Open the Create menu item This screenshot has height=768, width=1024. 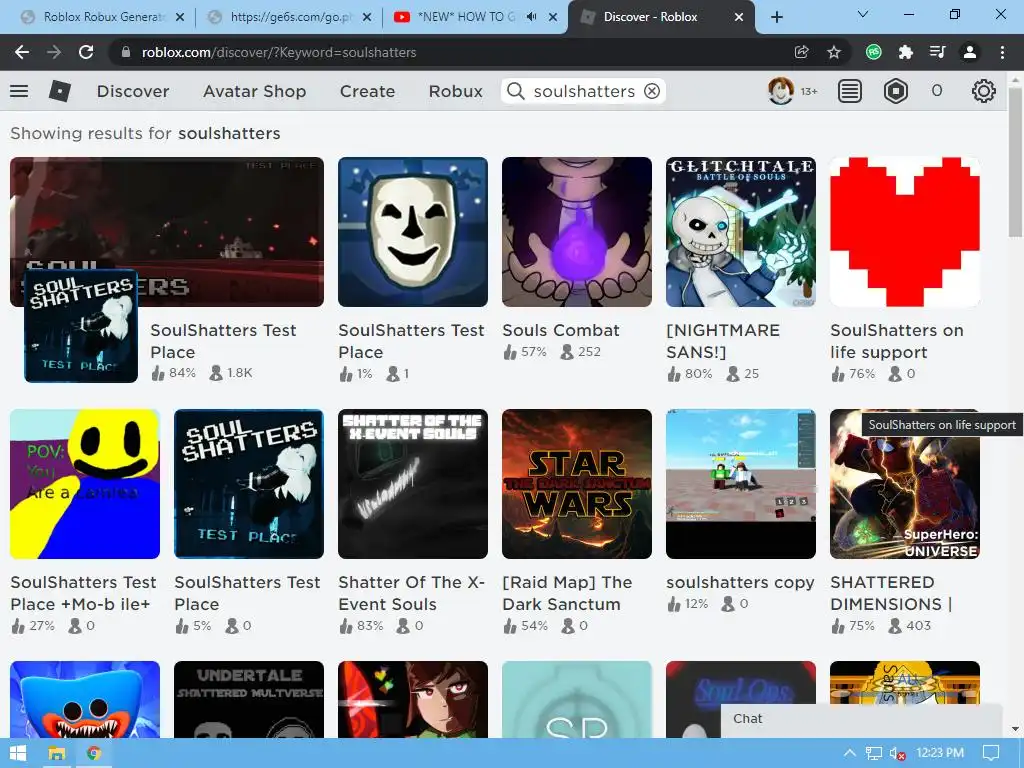367,91
